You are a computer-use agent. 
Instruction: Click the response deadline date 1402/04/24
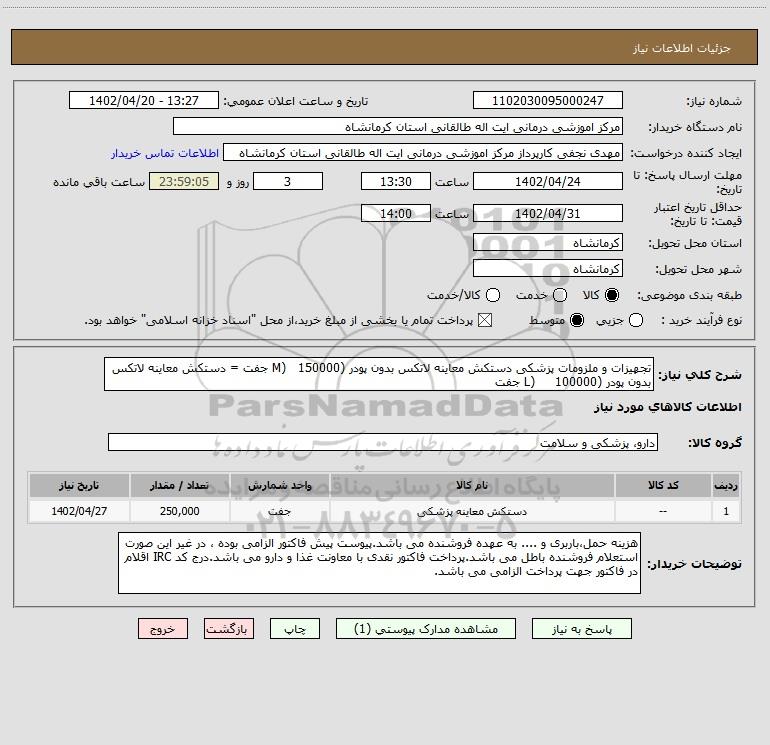coord(548,182)
